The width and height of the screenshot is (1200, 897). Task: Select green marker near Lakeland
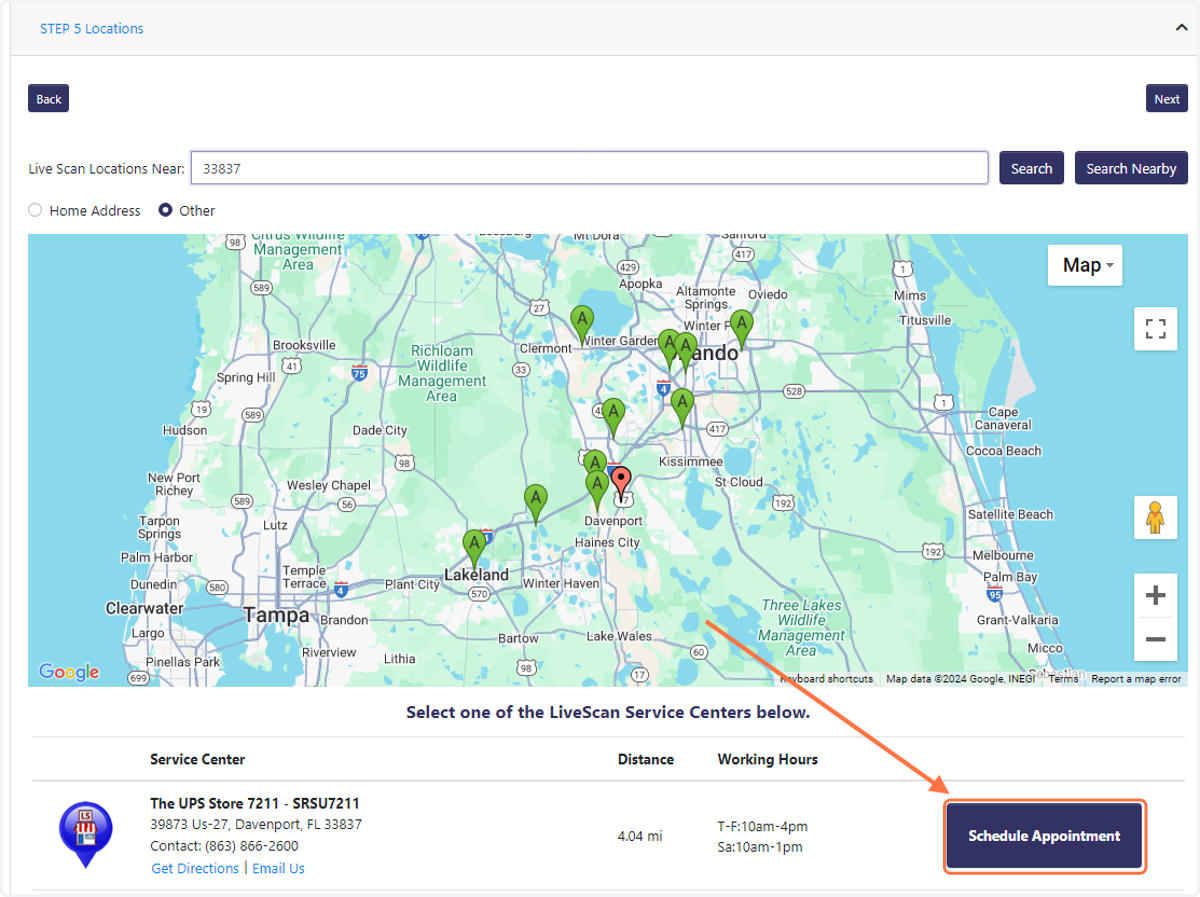pos(475,547)
